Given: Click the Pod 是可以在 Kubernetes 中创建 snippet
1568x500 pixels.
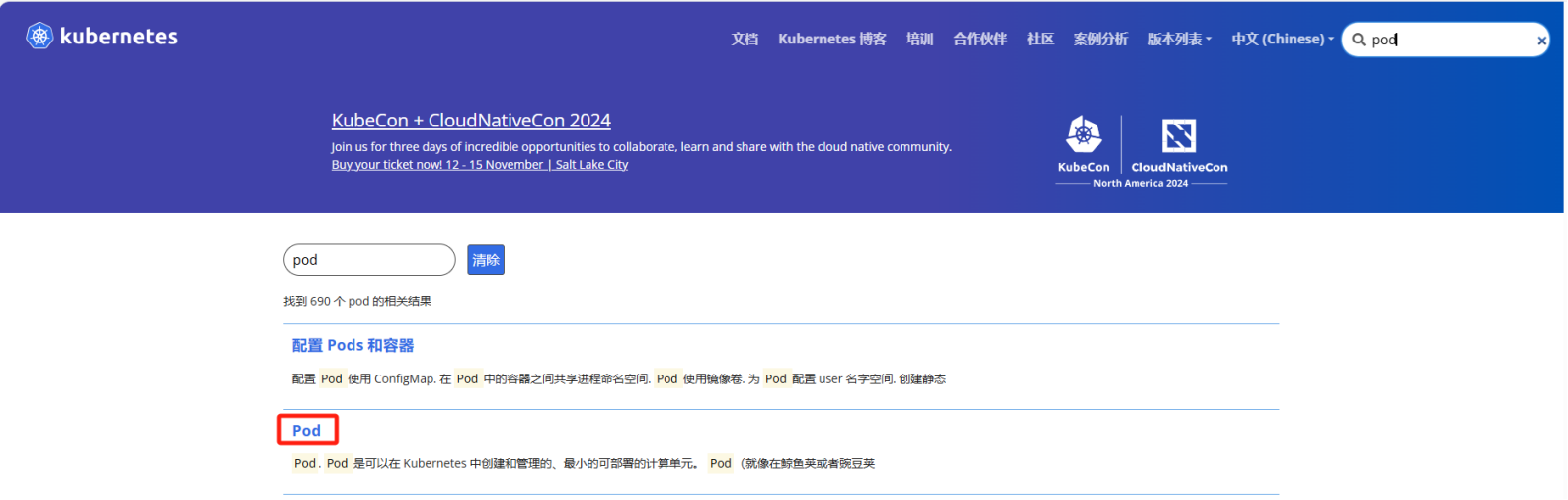Looking at the screenshot, I should pyautogui.click(x=584, y=463).
